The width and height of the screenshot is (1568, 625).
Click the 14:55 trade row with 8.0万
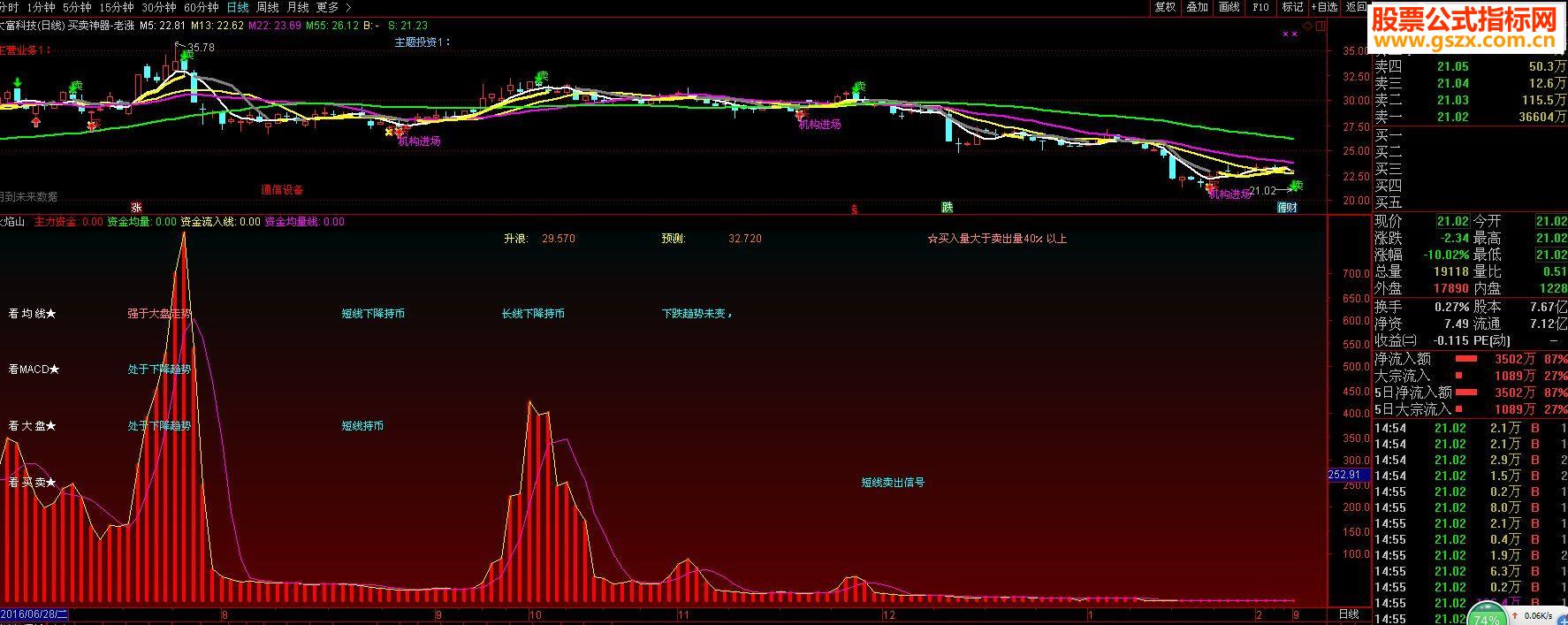pyautogui.click(x=1470, y=507)
